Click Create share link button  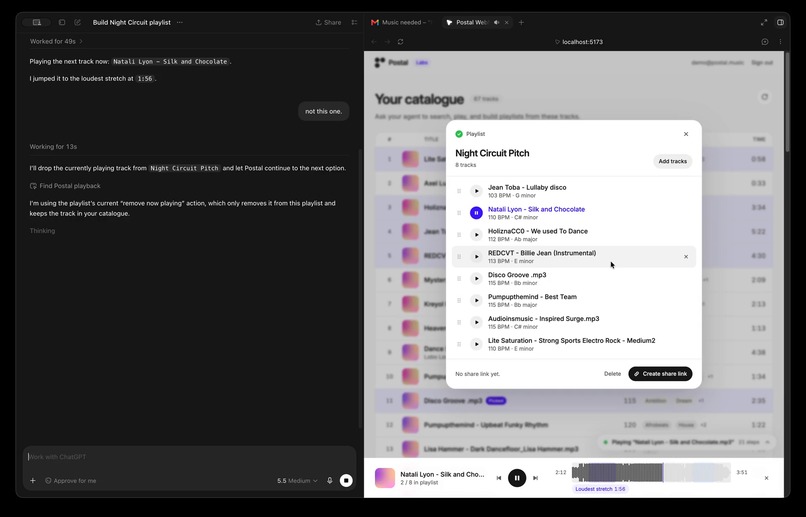(660, 374)
